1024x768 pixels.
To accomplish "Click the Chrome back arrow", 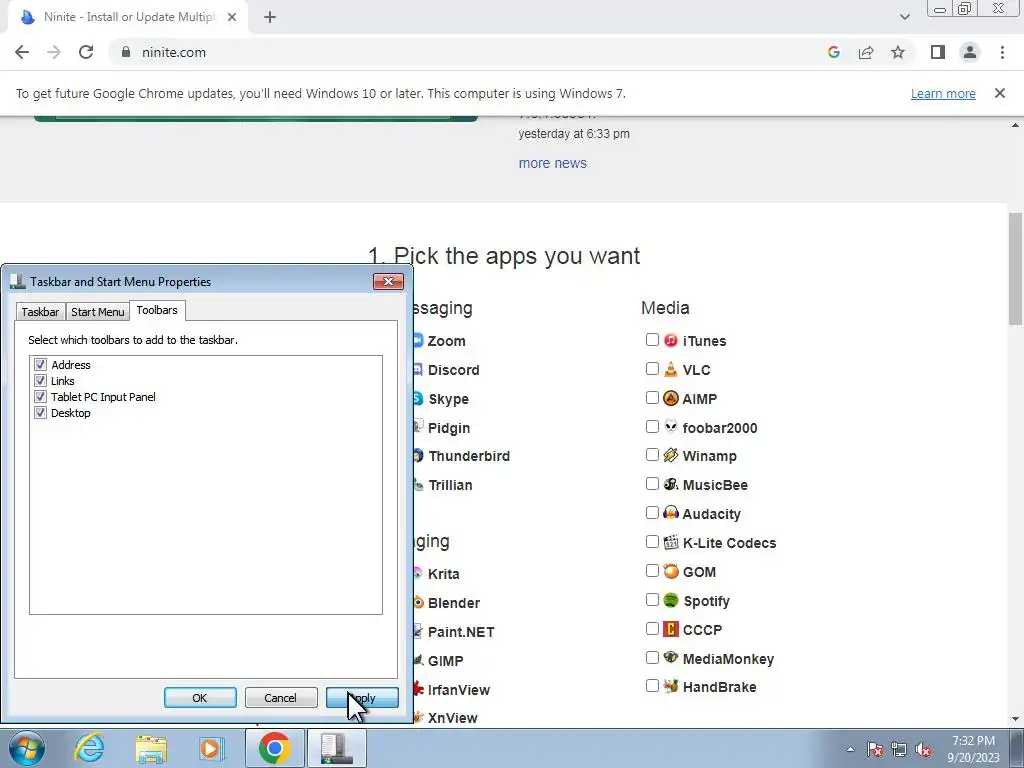I will point(22,52).
